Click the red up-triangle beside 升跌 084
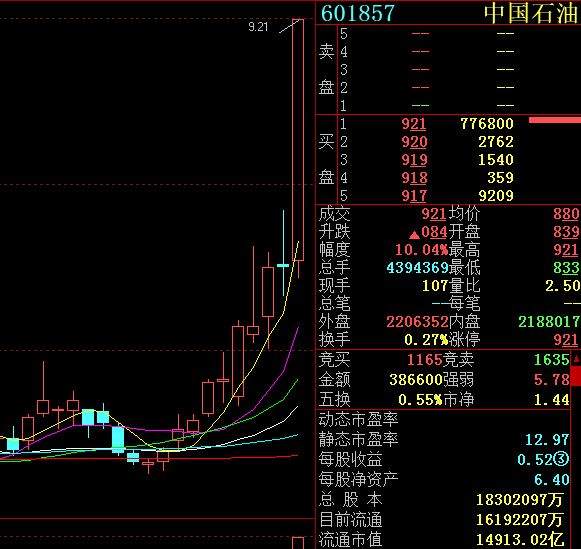Viewport: 581px width, 549px height. point(414,235)
